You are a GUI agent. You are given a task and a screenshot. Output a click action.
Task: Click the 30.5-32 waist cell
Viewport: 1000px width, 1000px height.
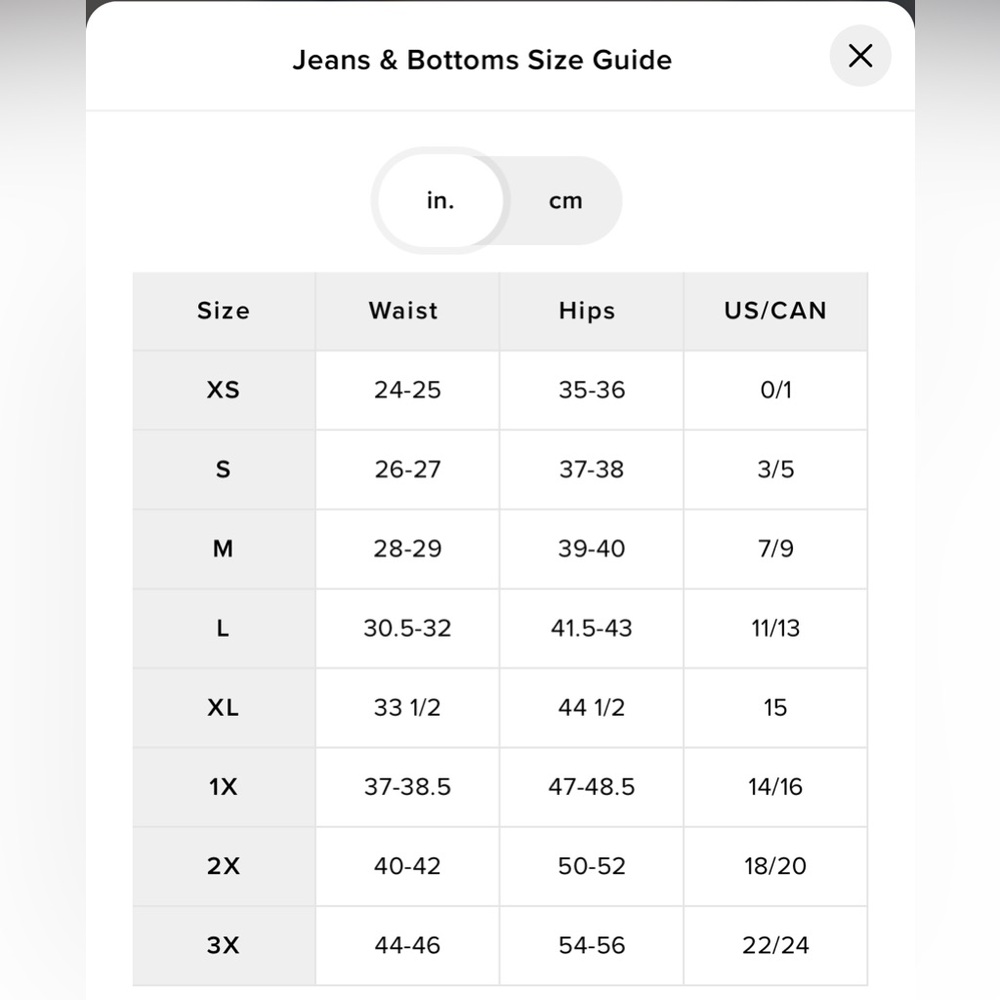(x=407, y=629)
